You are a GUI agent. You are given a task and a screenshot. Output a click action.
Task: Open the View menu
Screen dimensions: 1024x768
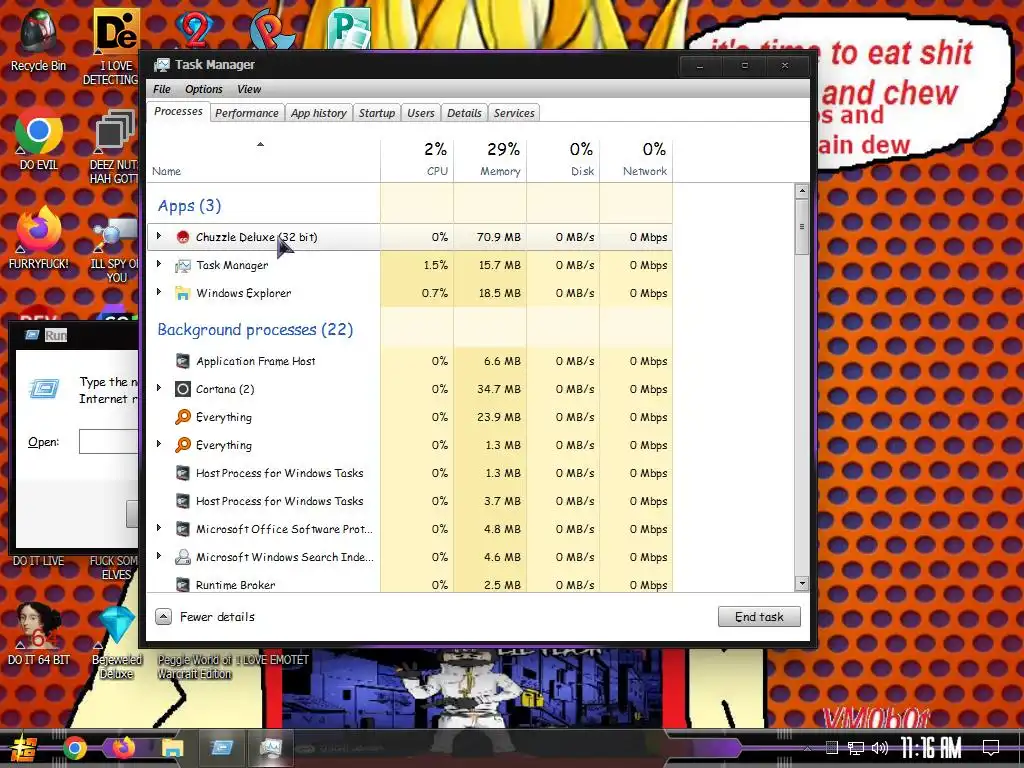pos(249,89)
